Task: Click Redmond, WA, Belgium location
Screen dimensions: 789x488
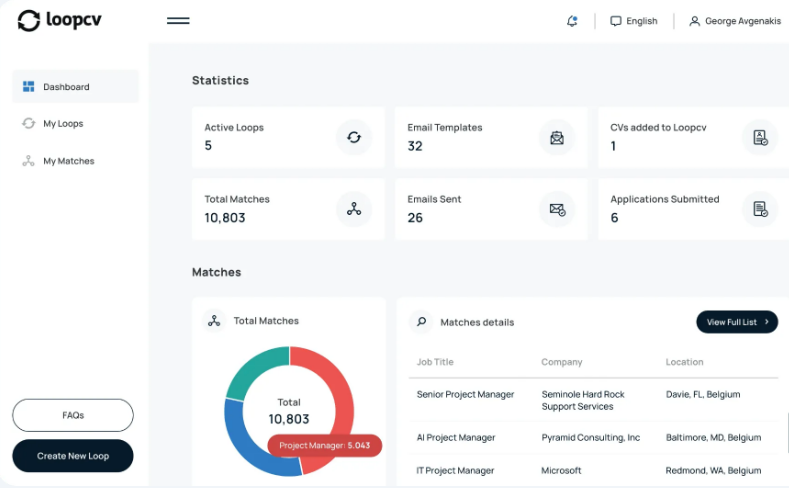Action: click(x=714, y=470)
